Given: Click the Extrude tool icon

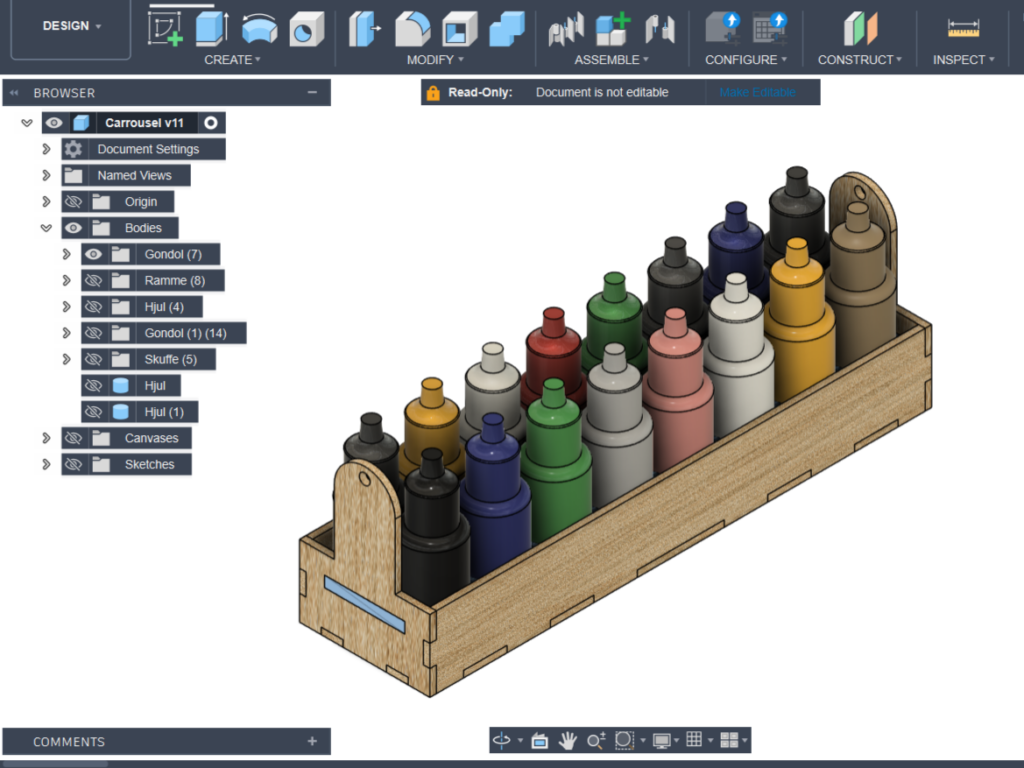Looking at the screenshot, I should coord(211,28).
